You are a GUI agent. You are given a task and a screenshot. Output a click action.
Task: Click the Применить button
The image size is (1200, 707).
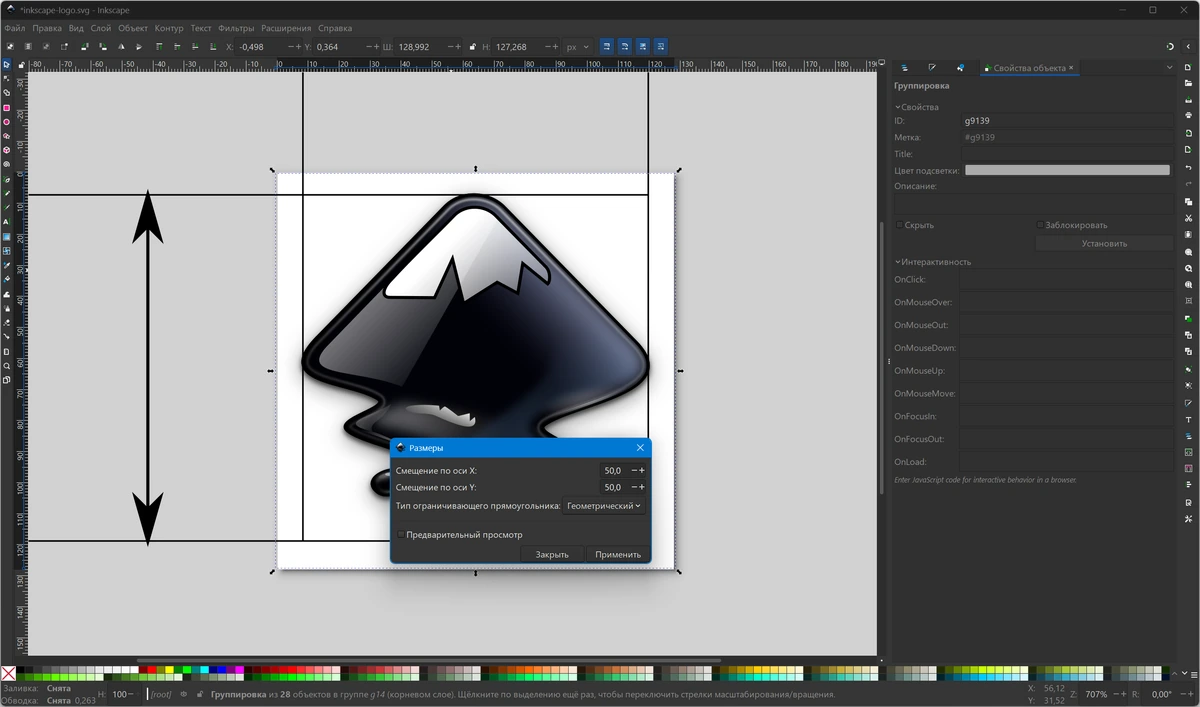618,554
